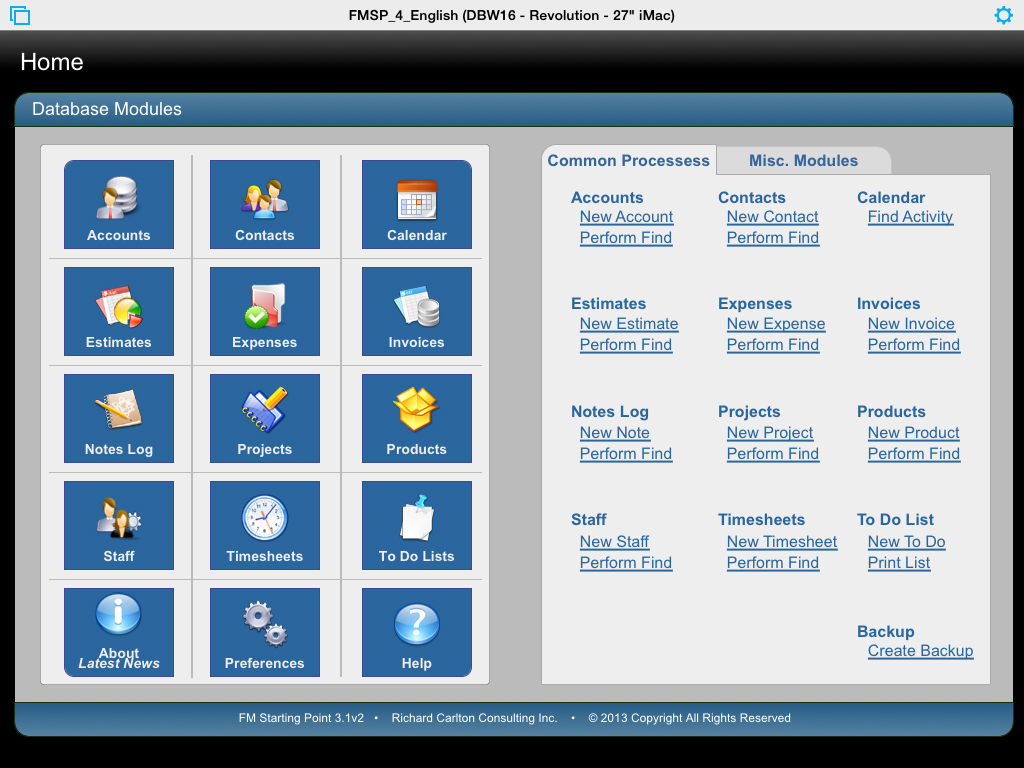Open the Invoices module icon
1024x768 pixels.
point(417,311)
